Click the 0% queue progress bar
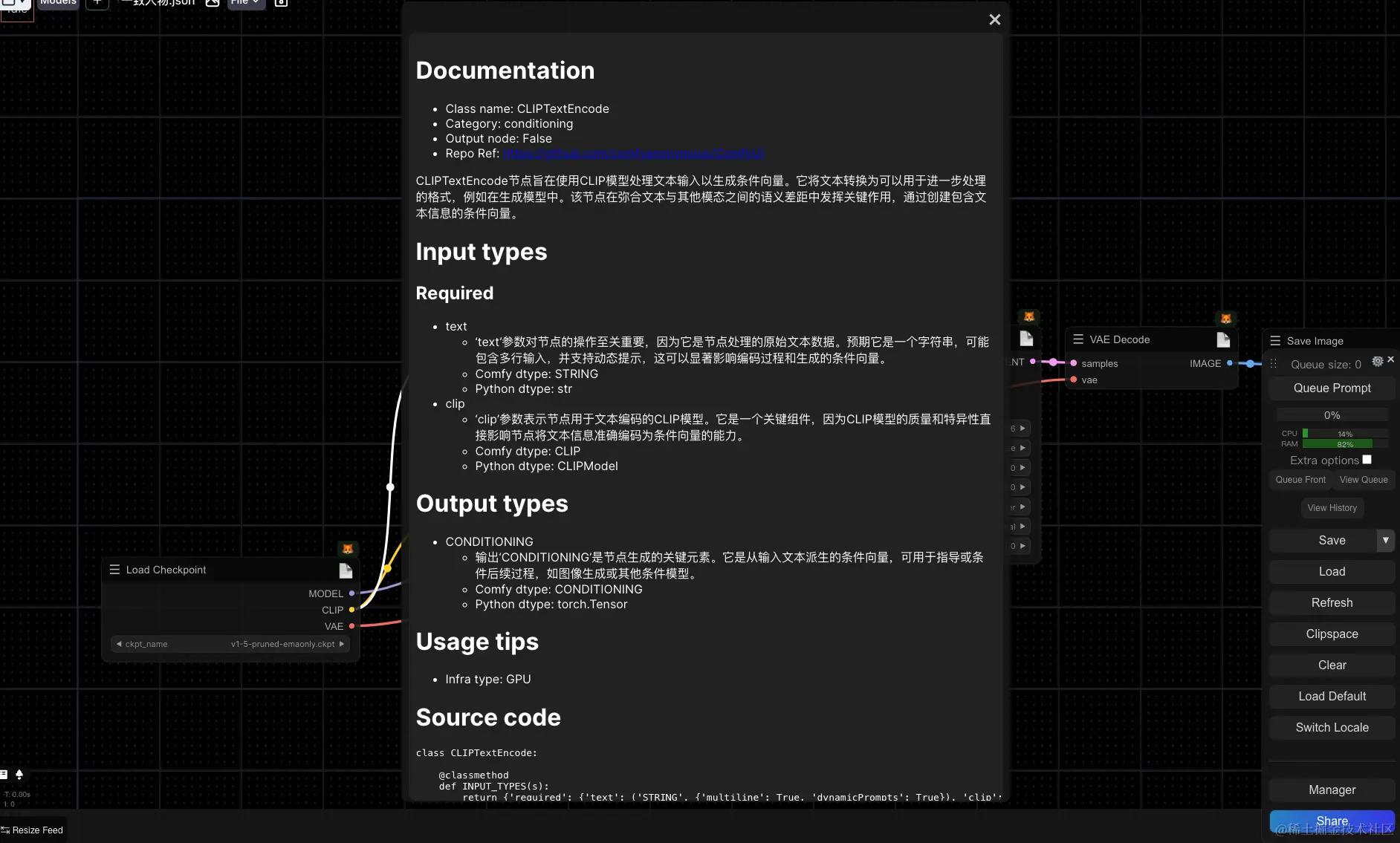 pos(1332,415)
